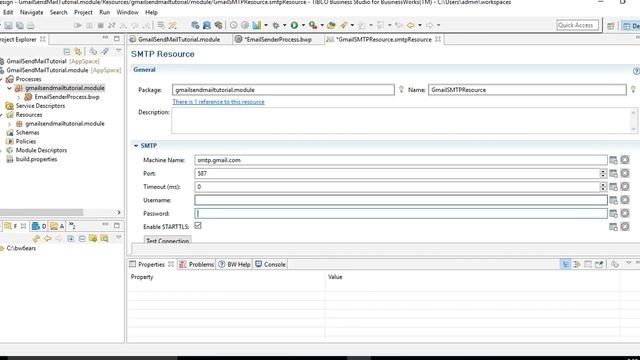This screenshot has height=360, width=640.
Task: Open the Help menu
Action: point(151,12)
